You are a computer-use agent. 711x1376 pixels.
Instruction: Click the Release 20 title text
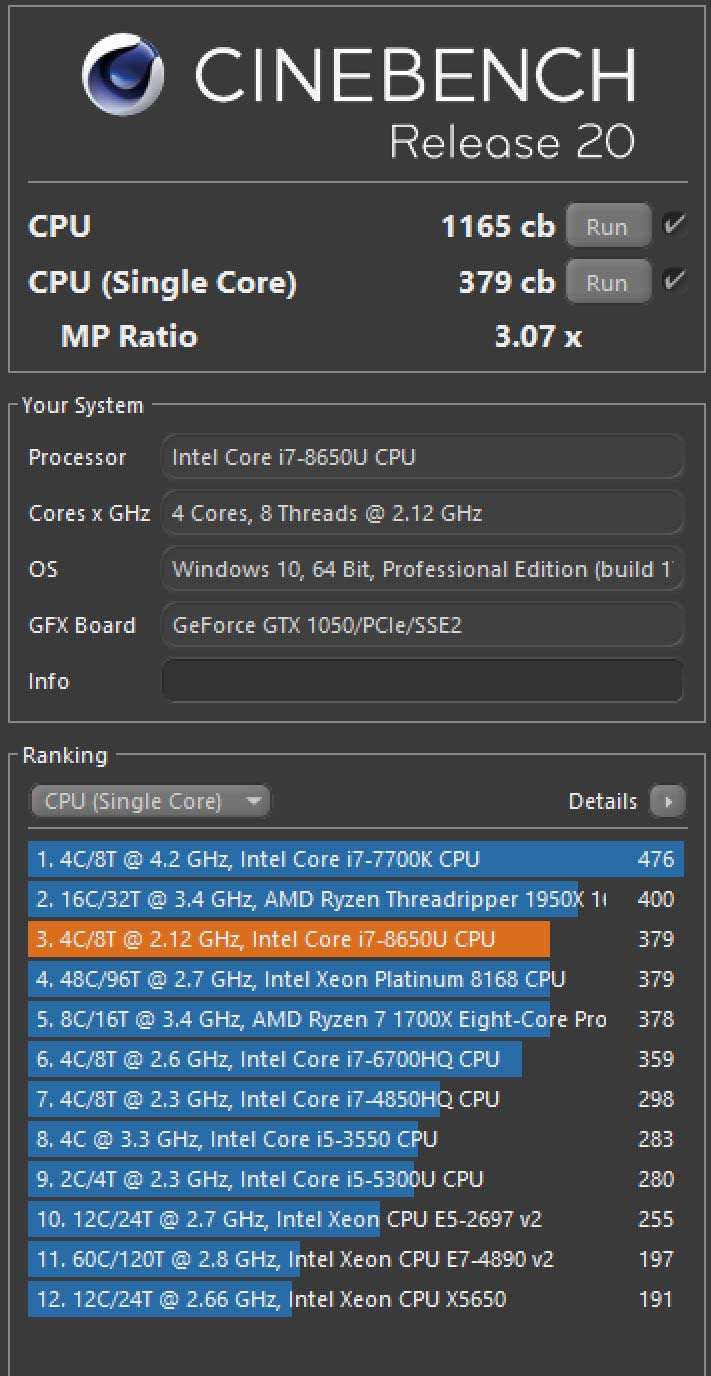pos(512,141)
